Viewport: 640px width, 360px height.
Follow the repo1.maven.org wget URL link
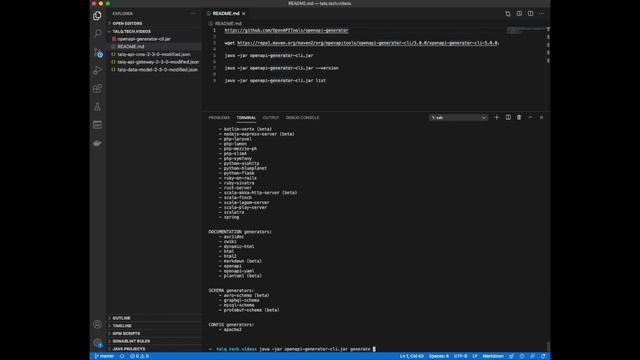click(368, 43)
